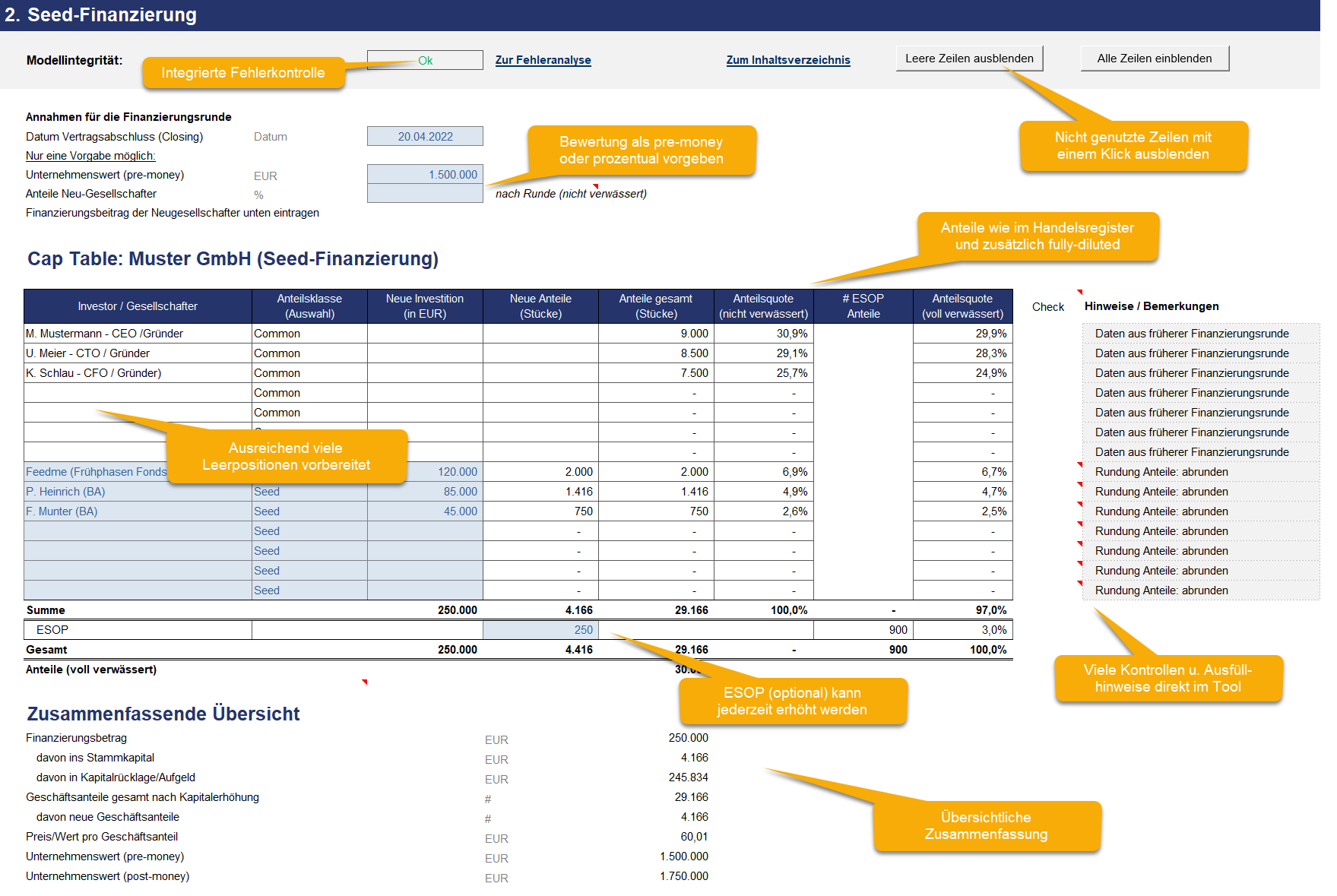
Task: Select the closing date field 20.04.2022
Action: tap(425, 136)
